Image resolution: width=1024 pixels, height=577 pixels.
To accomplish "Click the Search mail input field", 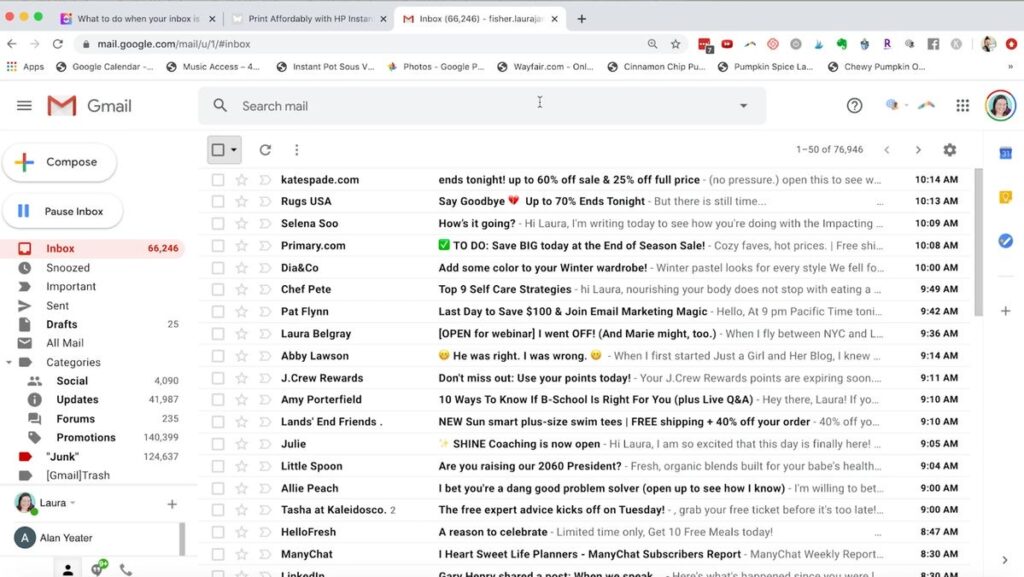I will [x=483, y=105].
